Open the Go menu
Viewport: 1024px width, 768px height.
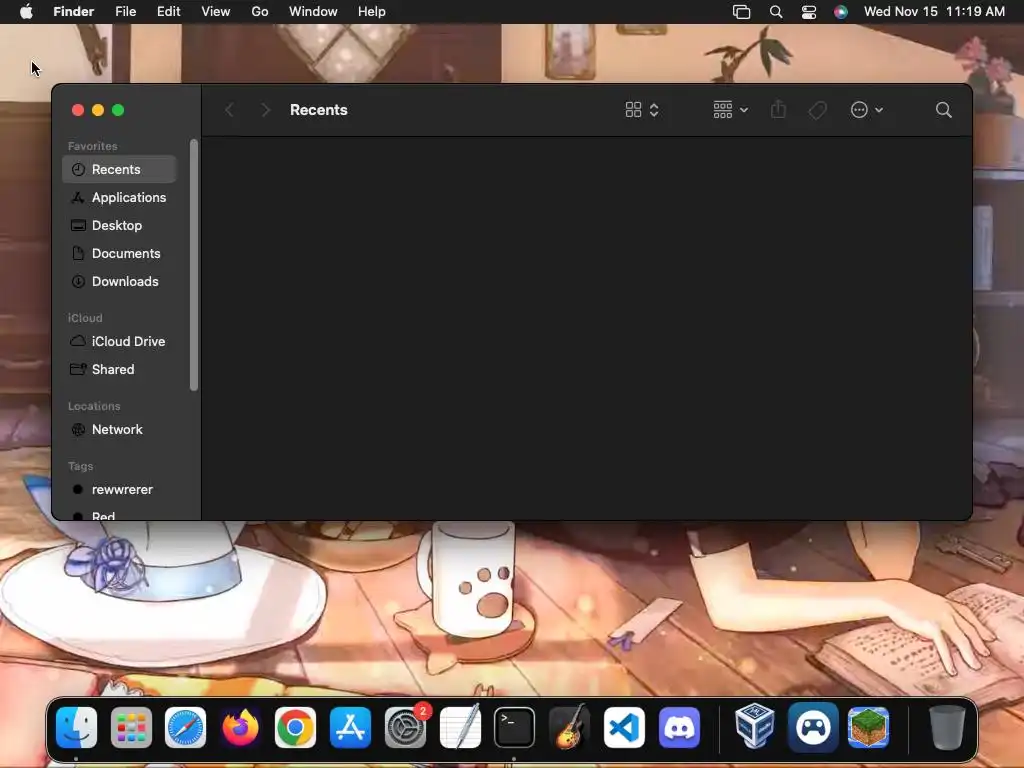point(260,12)
